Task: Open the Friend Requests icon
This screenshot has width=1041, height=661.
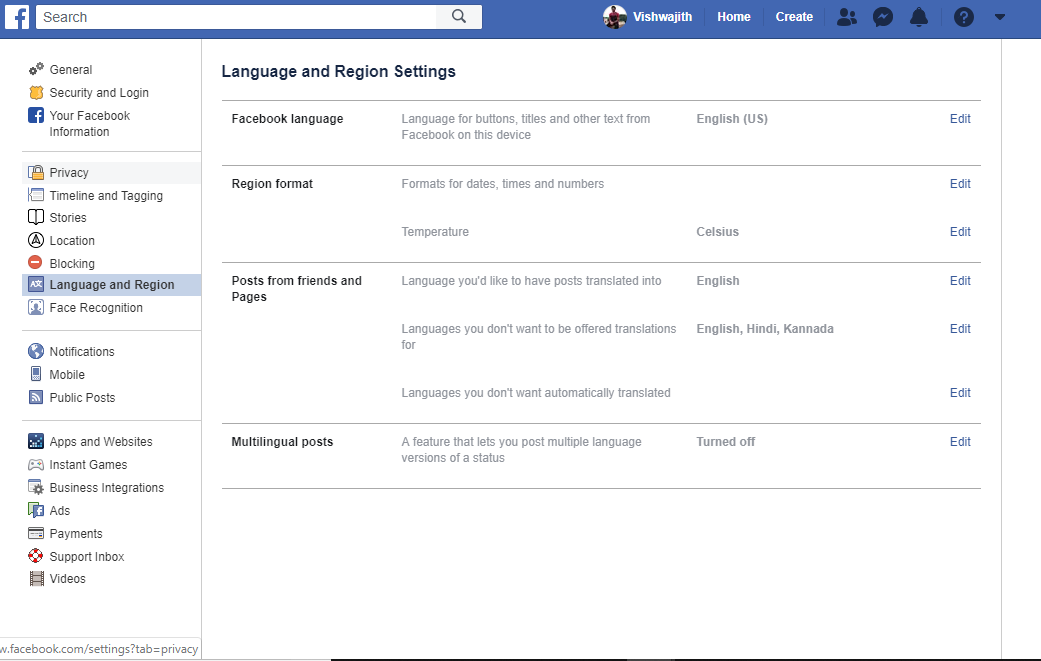Action: click(847, 17)
